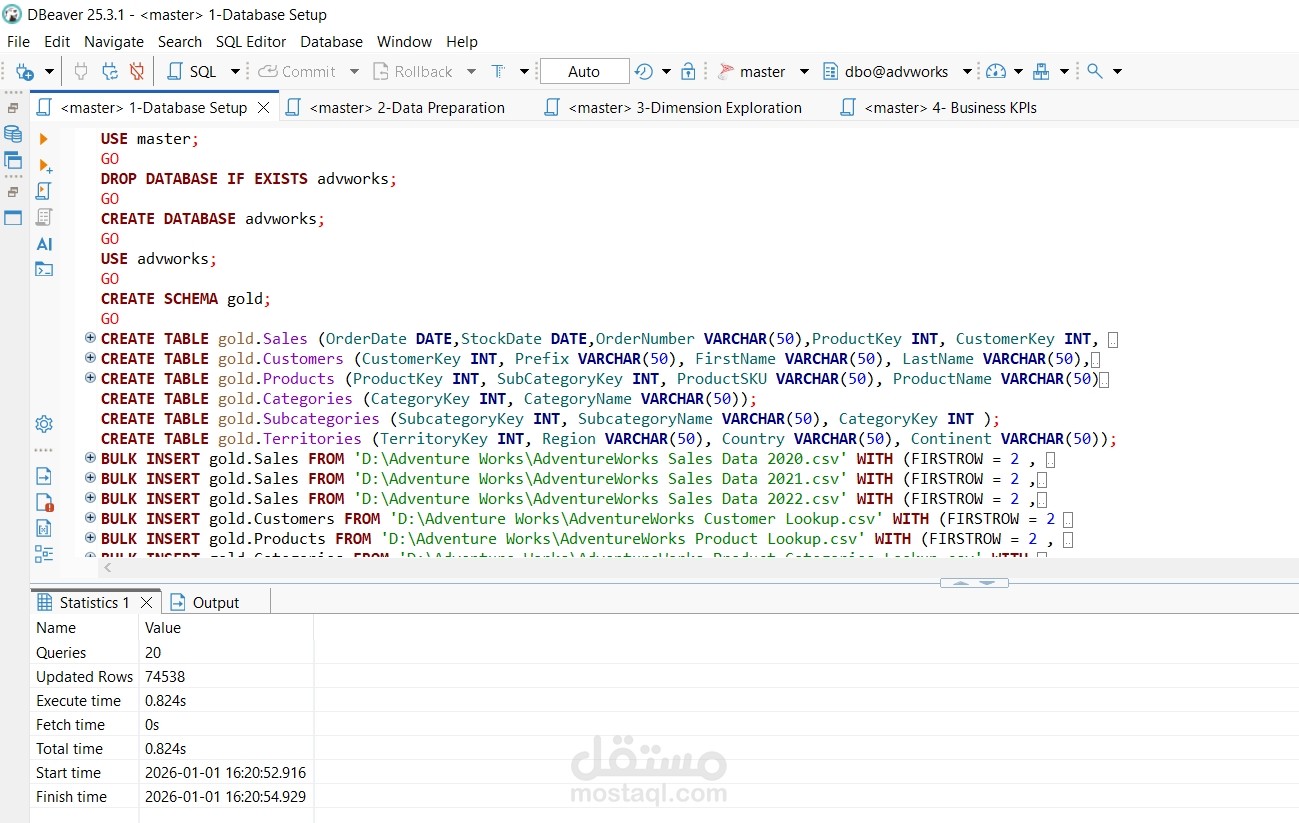Switch to the 2-Data Preparation tab
Screen dimensions: 1299x823
tap(395, 108)
